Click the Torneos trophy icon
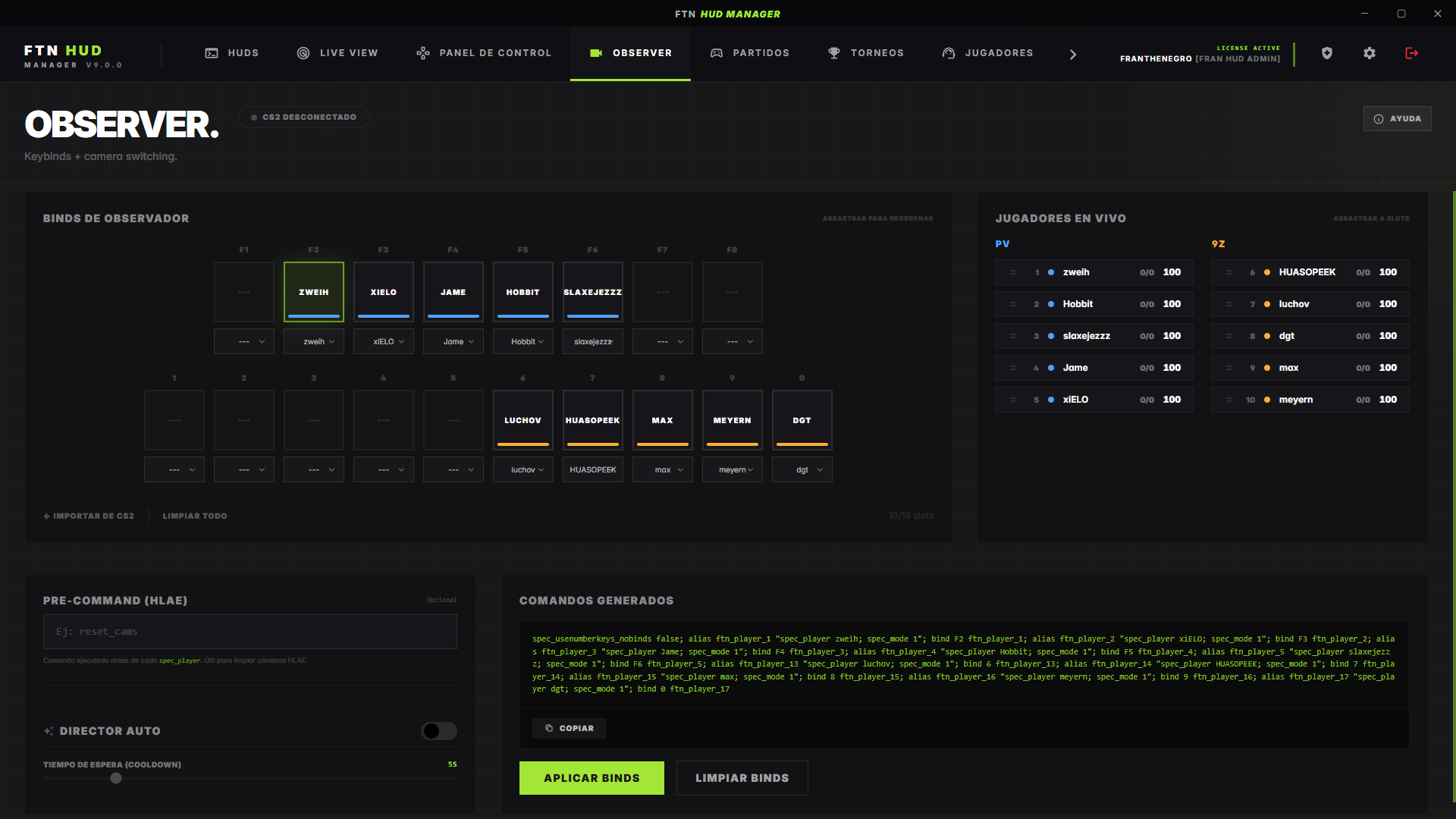 click(834, 53)
